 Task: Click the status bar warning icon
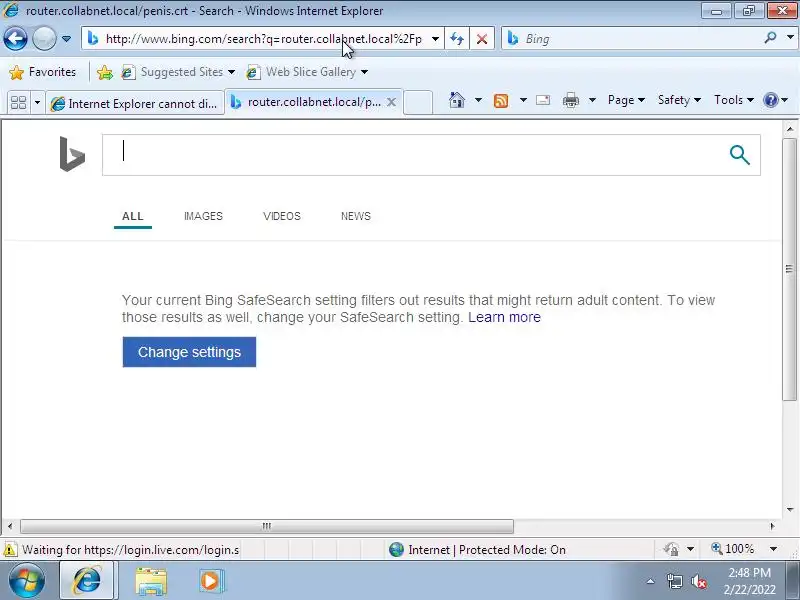[x=10, y=550]
